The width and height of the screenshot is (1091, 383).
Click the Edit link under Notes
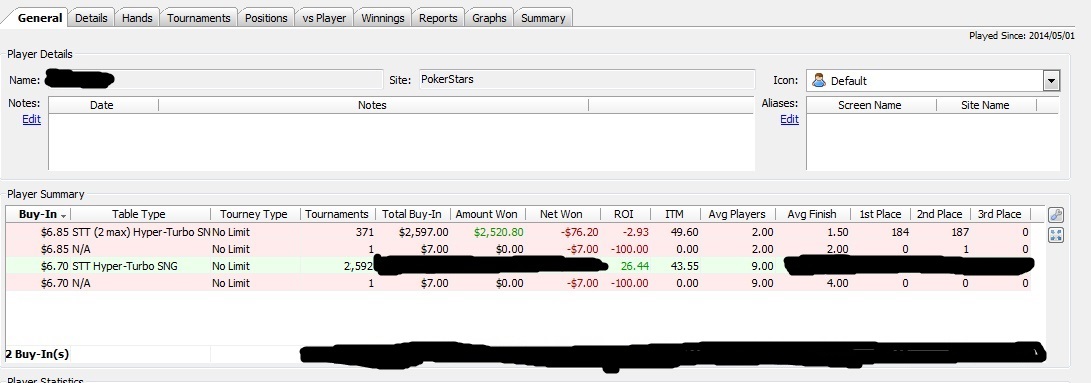pos(31,119)
